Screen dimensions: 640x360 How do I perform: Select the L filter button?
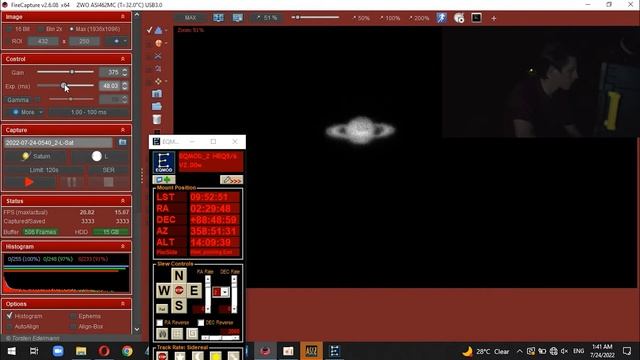pyautogui.click(x=100, y=156)
